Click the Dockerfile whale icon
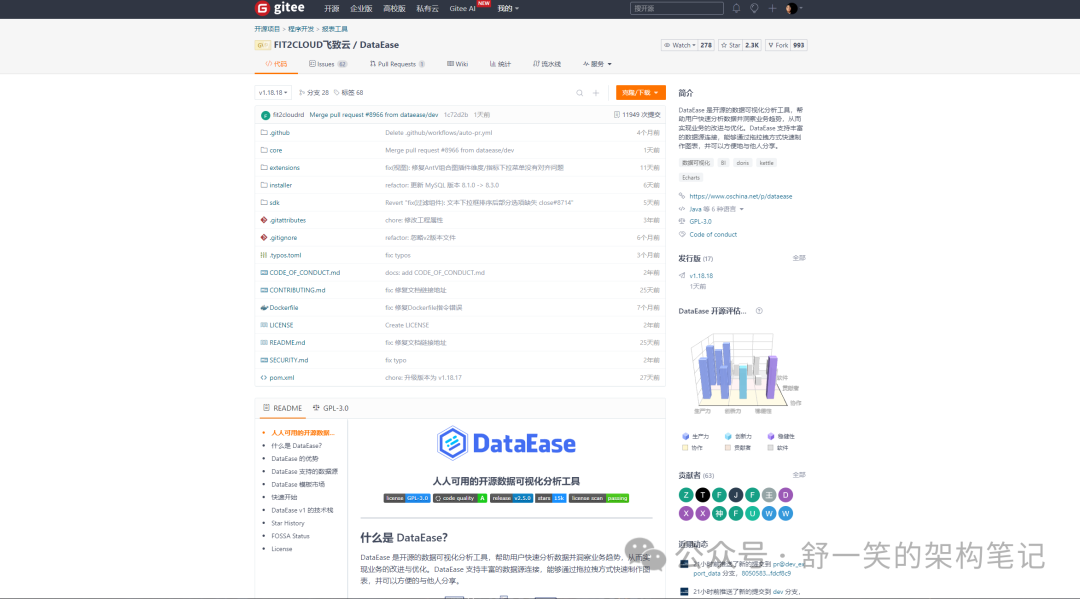This screenshot has height=599, width=1080. click(264, 308)
